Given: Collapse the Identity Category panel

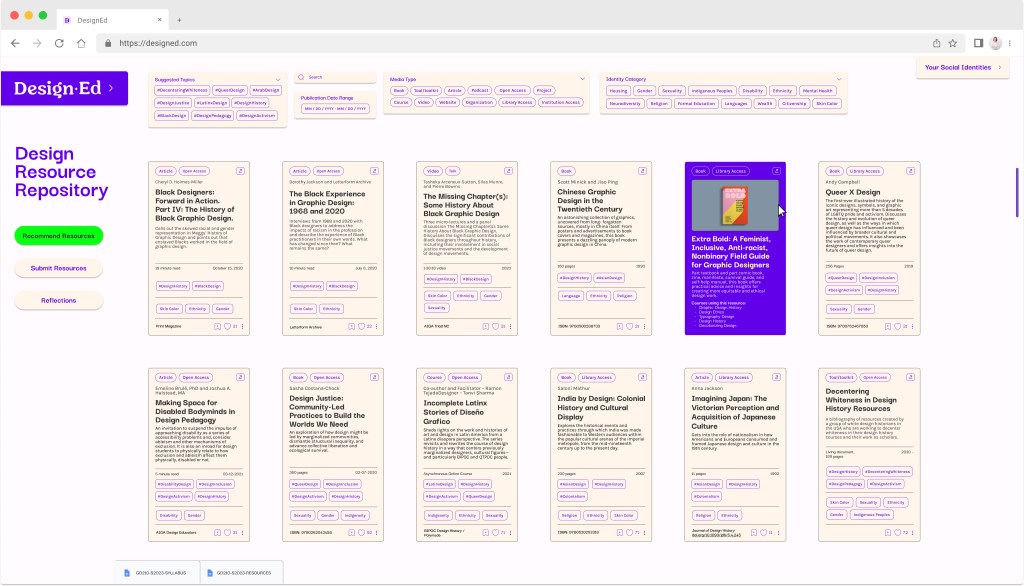Looking at the screenshot, I should point(838,78).
